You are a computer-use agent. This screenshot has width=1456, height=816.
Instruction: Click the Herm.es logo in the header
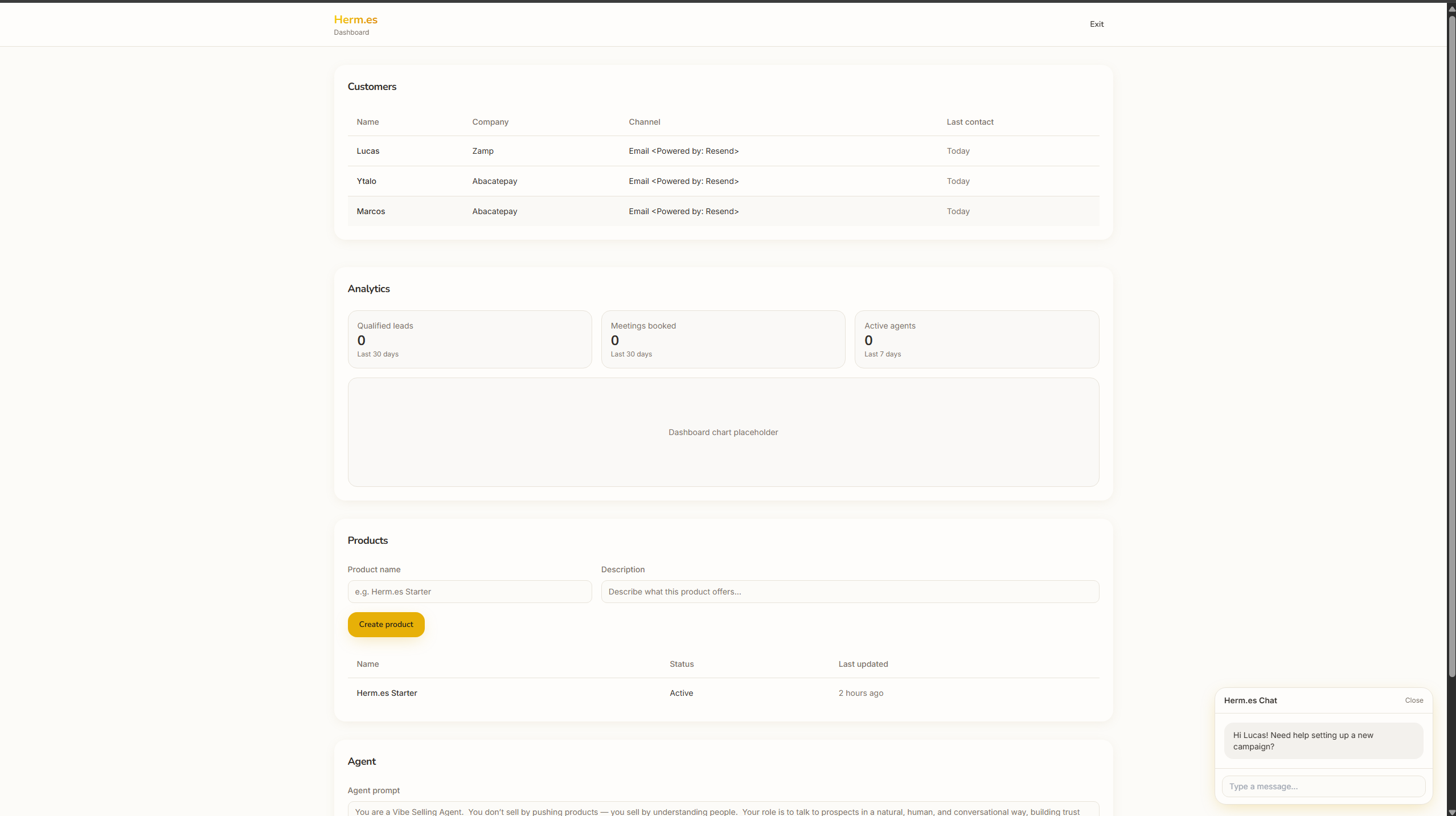(355, 20)
